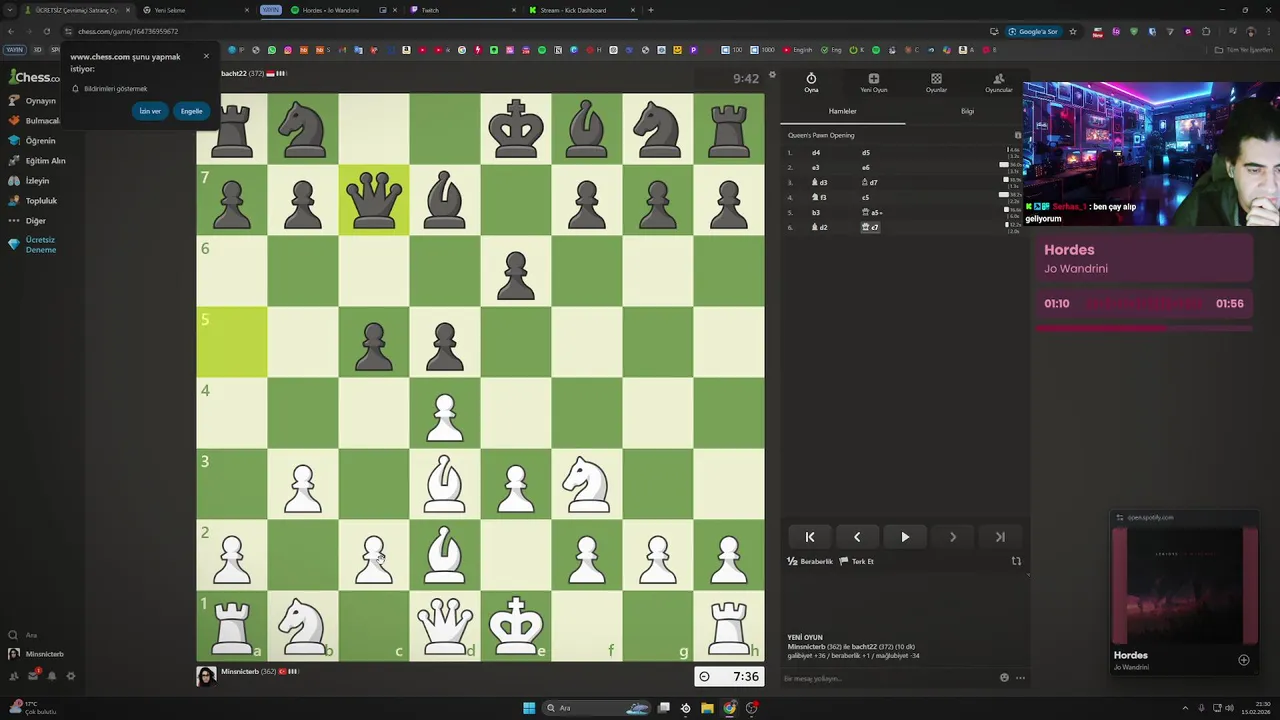1280x720 pixels.
Task: Select the highlighted queen c7 move
Action: [870, 227]
